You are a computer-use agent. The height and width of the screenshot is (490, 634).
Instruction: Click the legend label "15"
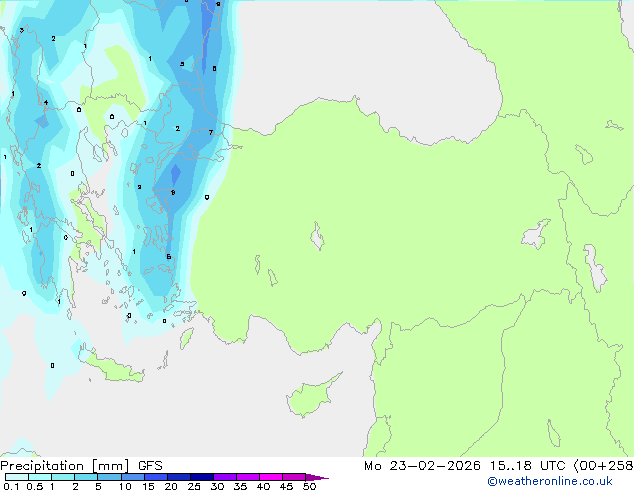[148, 486]
